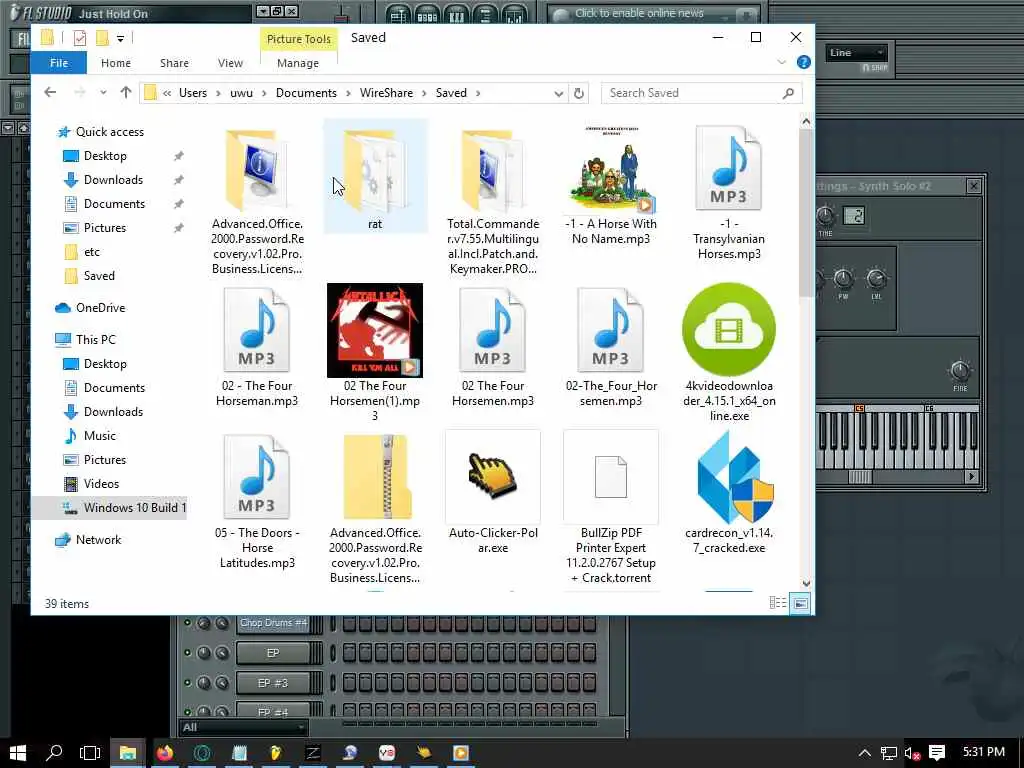The image size is (1024, 768).
Task: Select the Auto-Clicker-Polar.exe icon
Action: (x=493, y=477)
